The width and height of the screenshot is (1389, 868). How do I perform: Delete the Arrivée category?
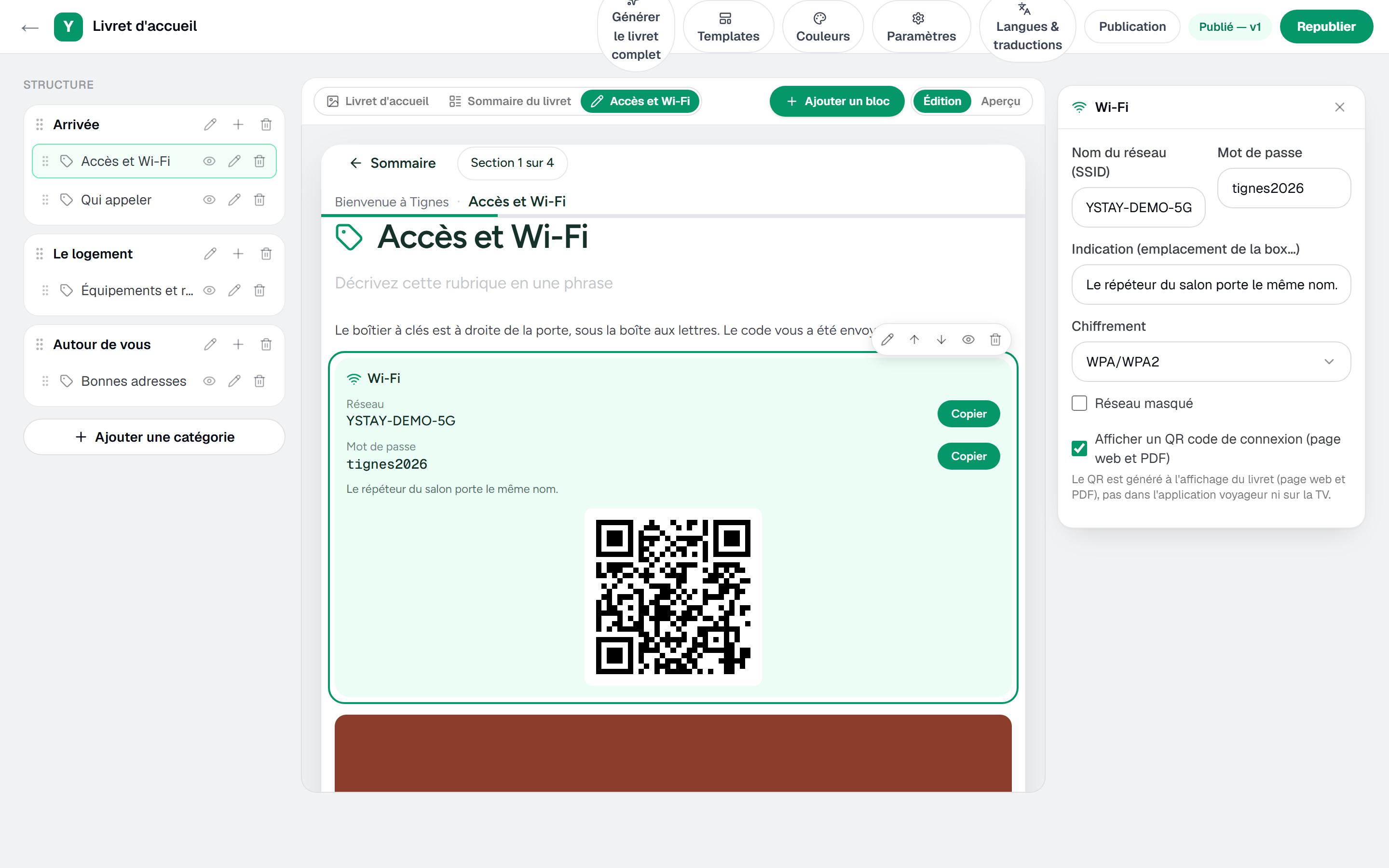click(266, 124)
